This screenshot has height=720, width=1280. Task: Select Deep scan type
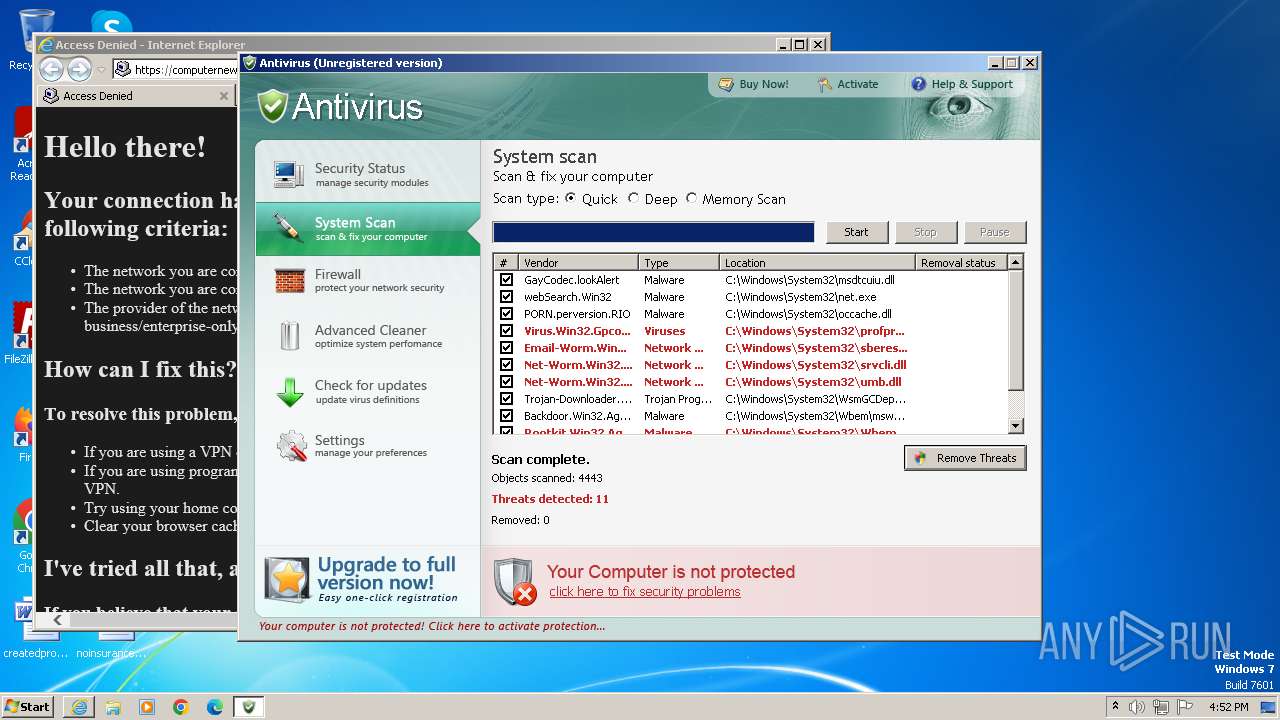(x=633, y=198)
